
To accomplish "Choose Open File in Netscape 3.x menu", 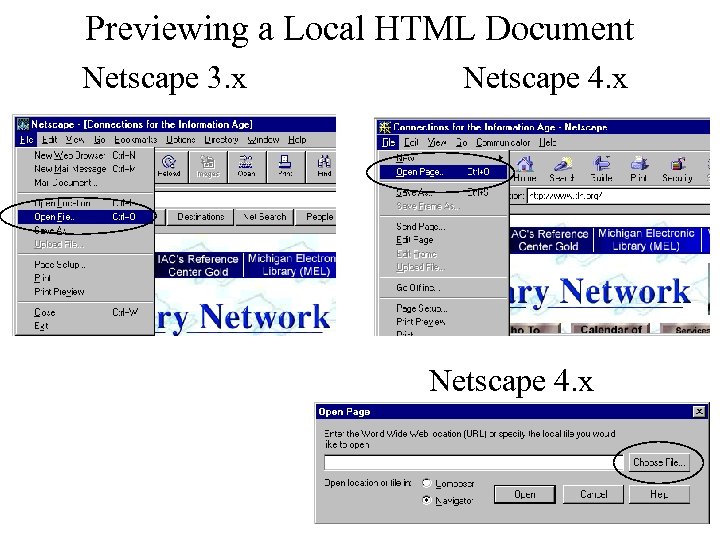I will pyautogui.click(x=85, y=217).
